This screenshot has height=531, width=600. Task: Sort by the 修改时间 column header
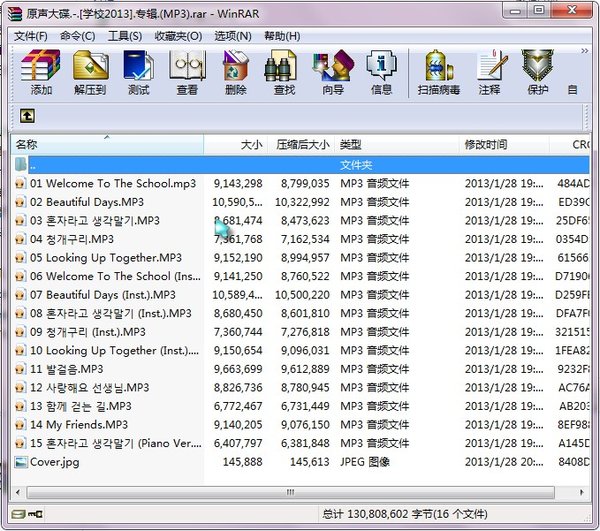click(504, 145)
